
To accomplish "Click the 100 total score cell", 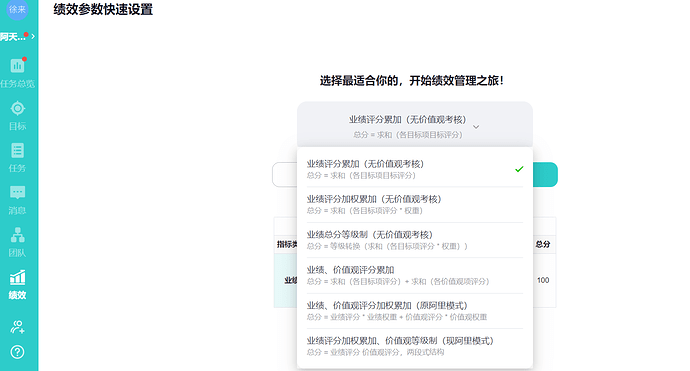I will (x=543, y=280).
